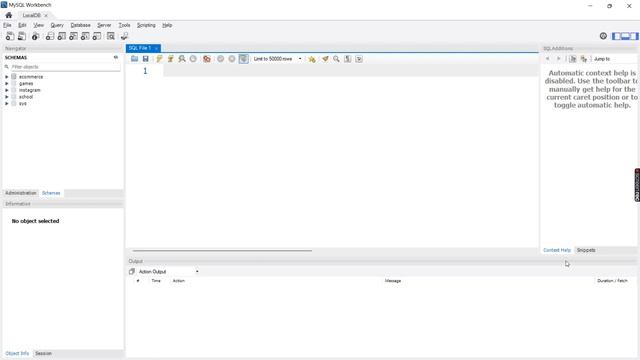Expand the school schema
Viewport: 640px width, 360px height.
(x=7, y=97)
